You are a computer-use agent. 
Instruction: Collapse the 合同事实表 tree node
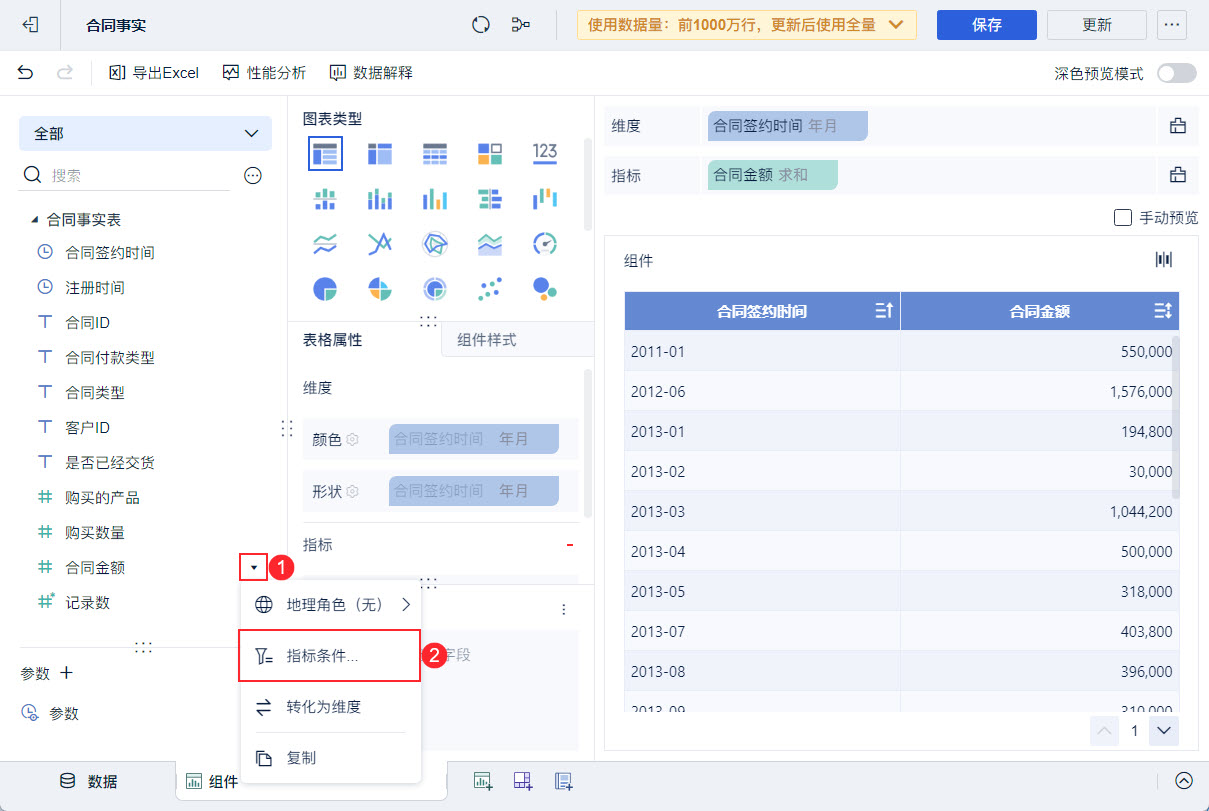[x=36, y=219]
